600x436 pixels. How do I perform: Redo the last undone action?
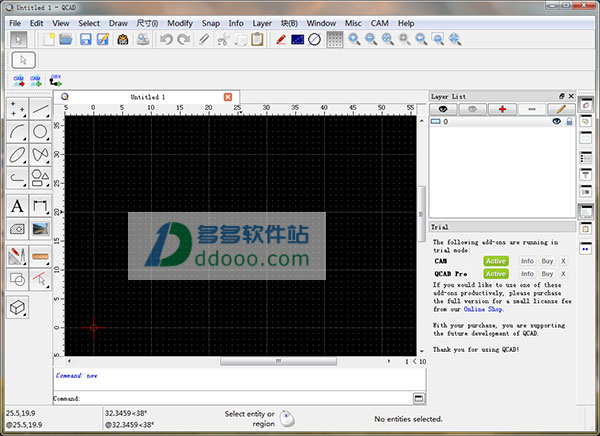tap(184, 39)
